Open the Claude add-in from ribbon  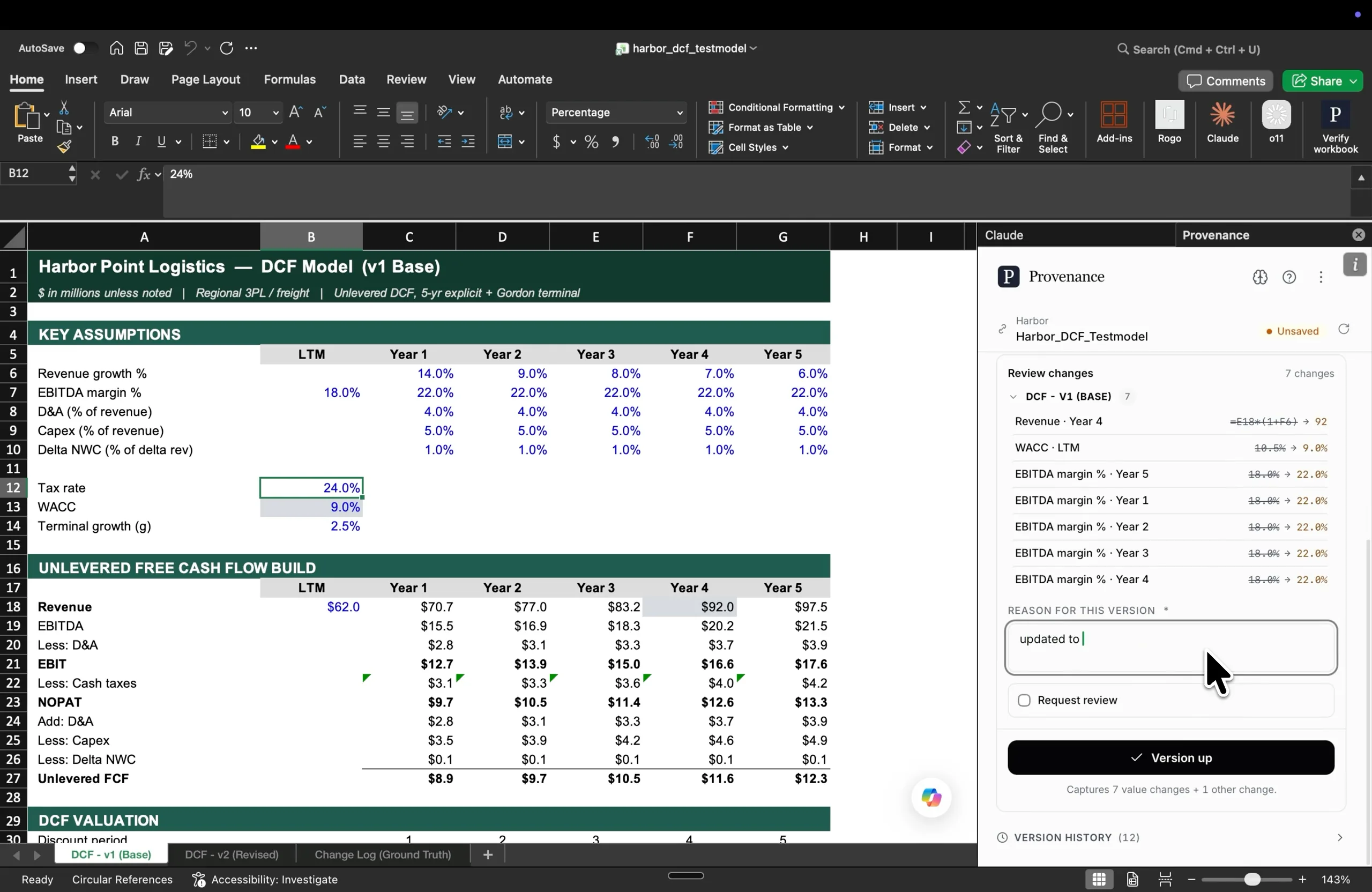[x=1222, y=122]
